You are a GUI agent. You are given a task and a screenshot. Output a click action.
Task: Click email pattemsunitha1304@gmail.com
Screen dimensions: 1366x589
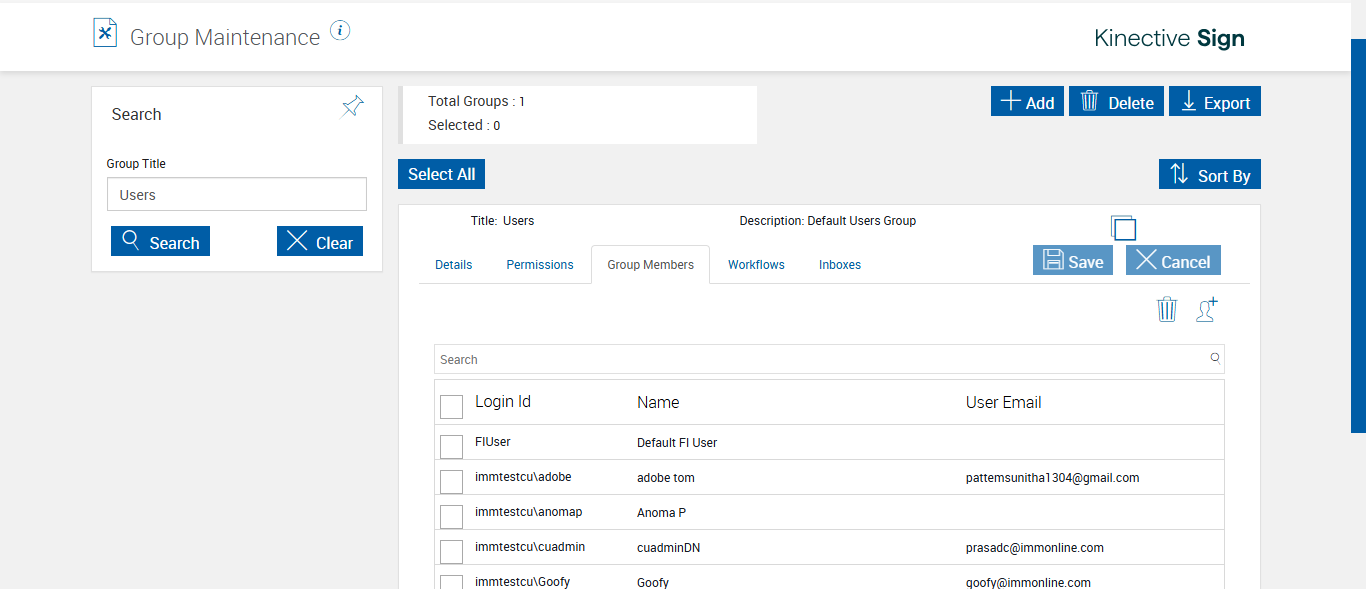[1053, 478]
